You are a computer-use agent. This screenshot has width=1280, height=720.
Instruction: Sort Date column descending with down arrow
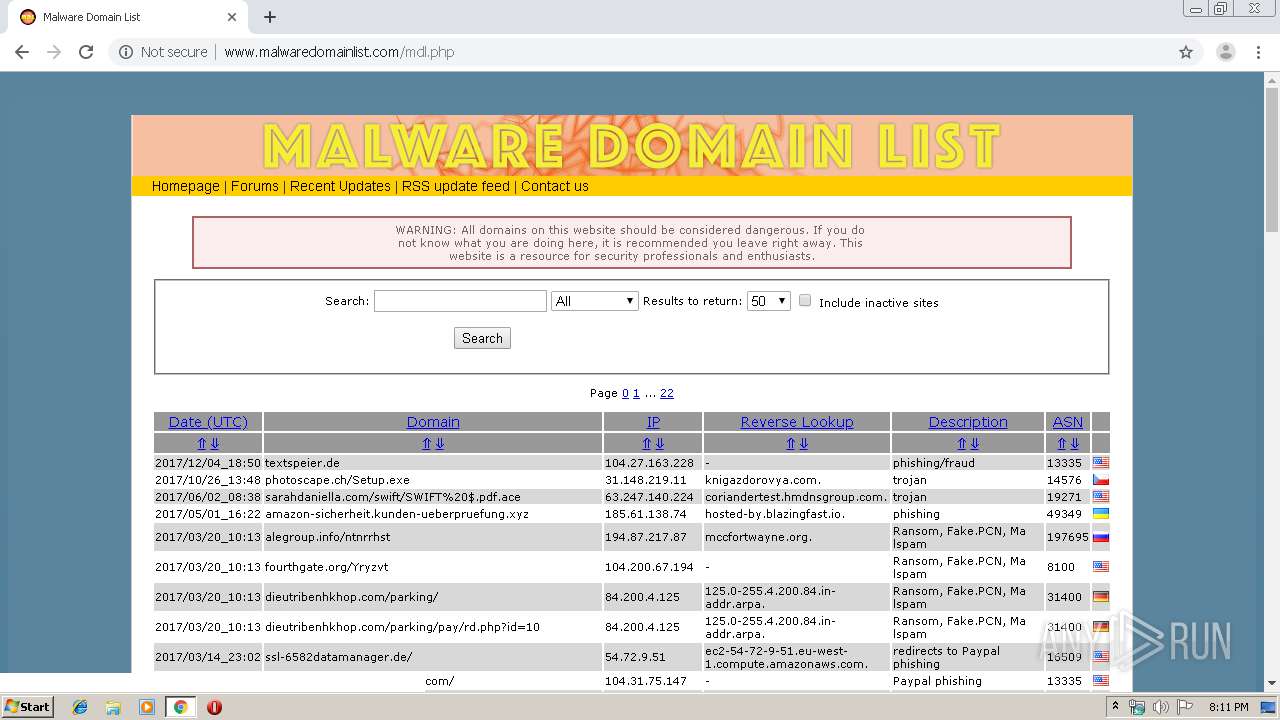coord(214,443)
